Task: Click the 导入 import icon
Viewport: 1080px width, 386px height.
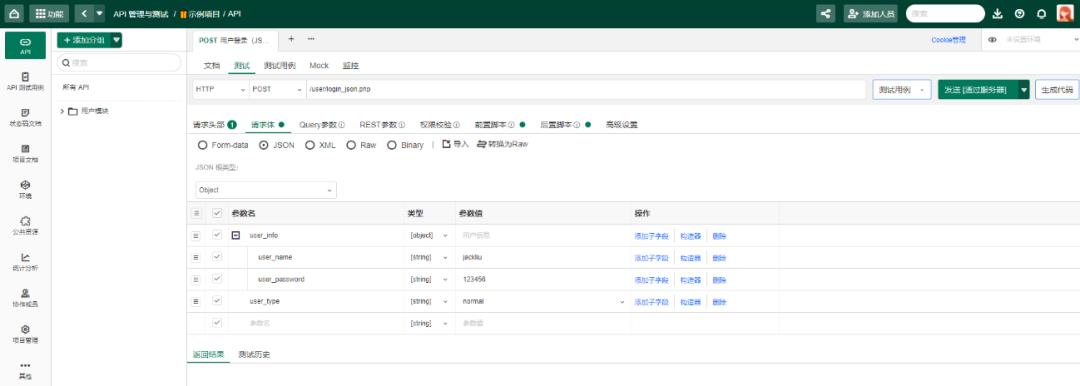Action: [455, 144]
